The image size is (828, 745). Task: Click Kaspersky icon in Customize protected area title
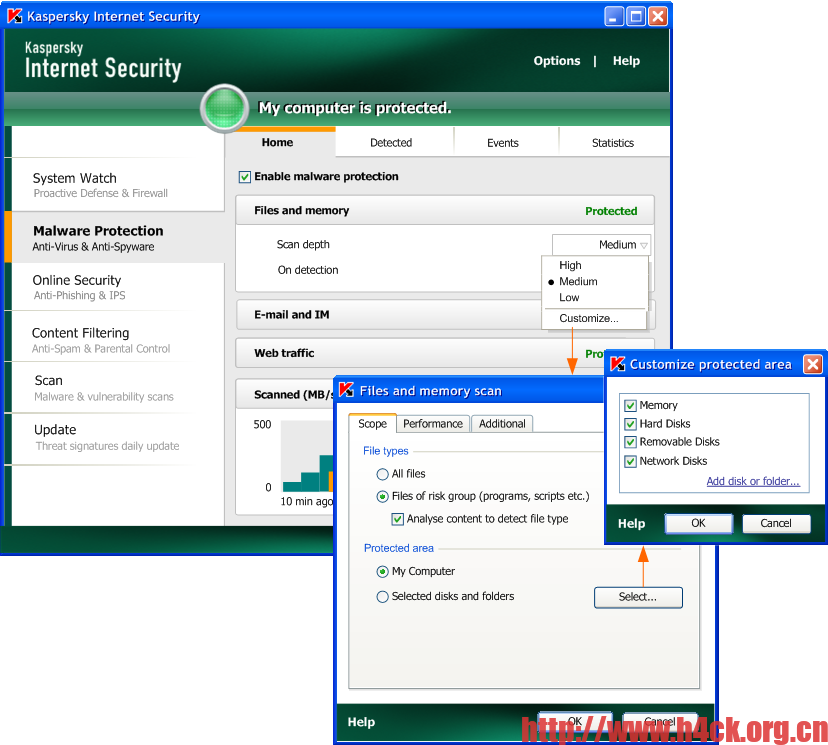[x=617, y=364]
